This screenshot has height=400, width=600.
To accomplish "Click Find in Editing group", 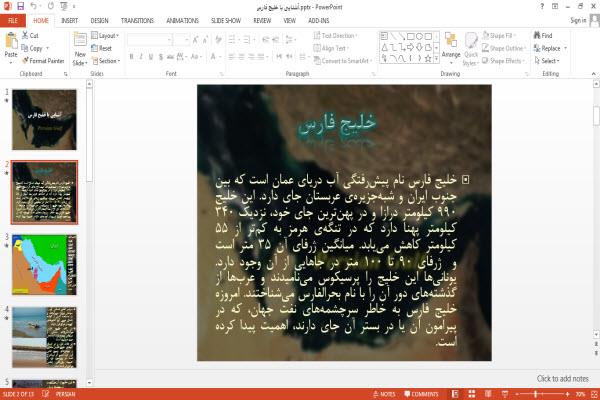I will (x=543, y=35).
